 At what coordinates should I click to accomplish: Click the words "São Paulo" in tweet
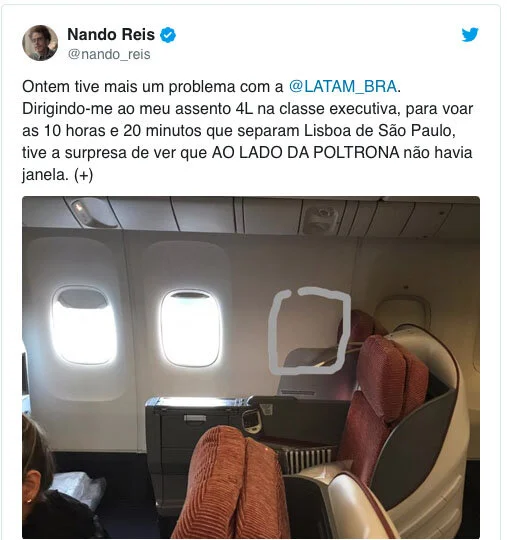pyautogui.click(x=416, y=131)
